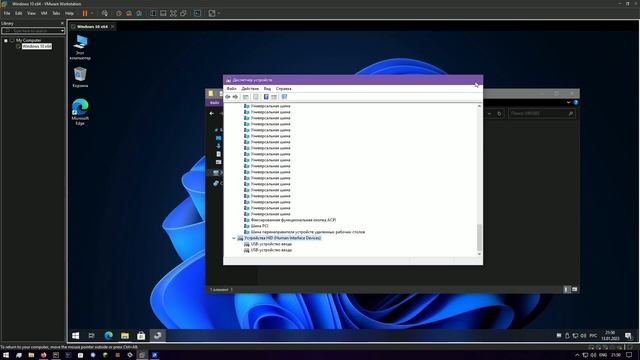The image size is (640, 360).
Task: Send Ctrl+Alt+Del to the virtual machine
Action: [105, 13]
